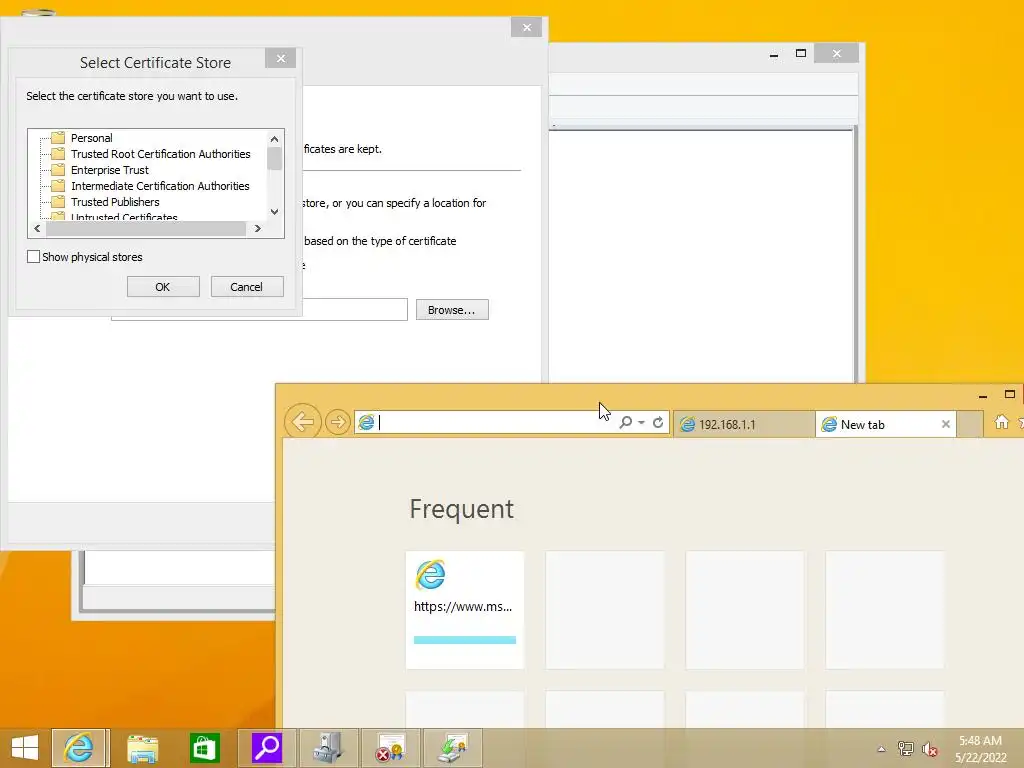The width and height of the screenshot is (1024, 768).
Task: Click Browse... in the import wizard
Action: pyautogui.click(x=452, y=310)
